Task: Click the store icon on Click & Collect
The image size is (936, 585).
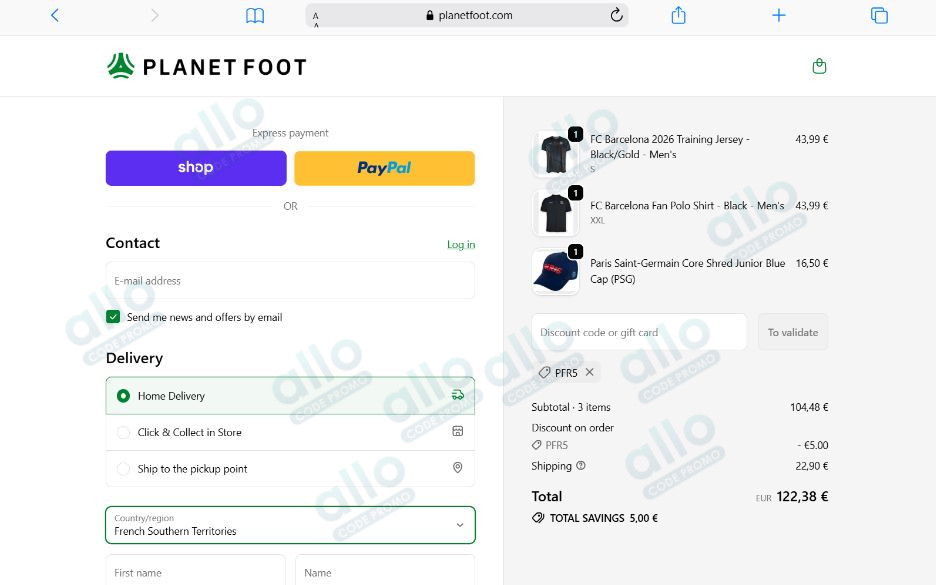Action: 458,431
